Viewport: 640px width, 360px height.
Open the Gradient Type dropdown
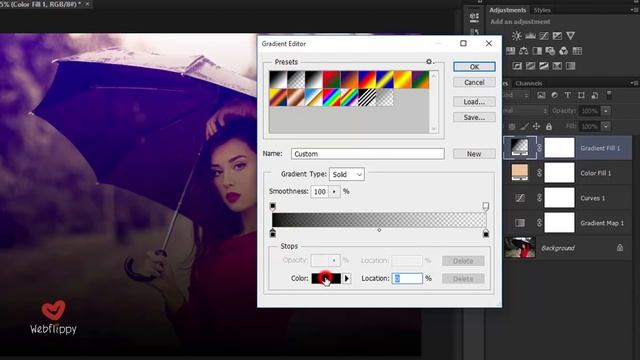[x=347, y=174]
